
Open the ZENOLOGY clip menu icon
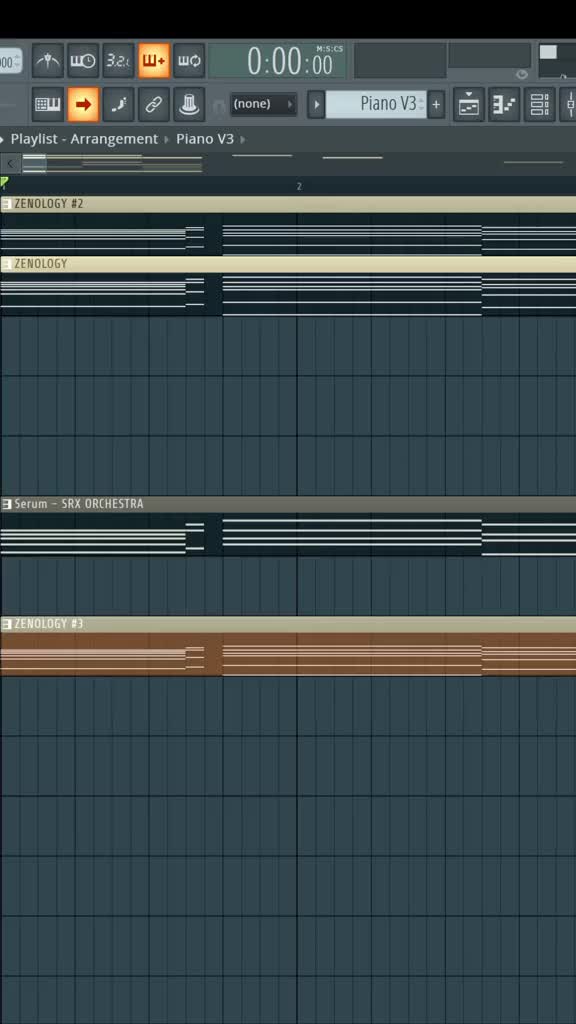pos(7,264)
